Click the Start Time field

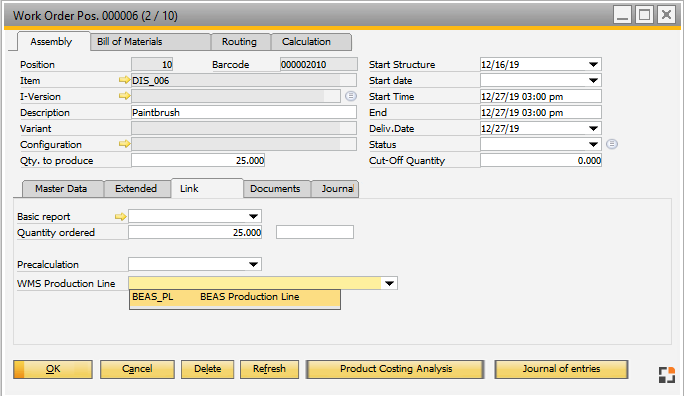[x=540, y=96]
